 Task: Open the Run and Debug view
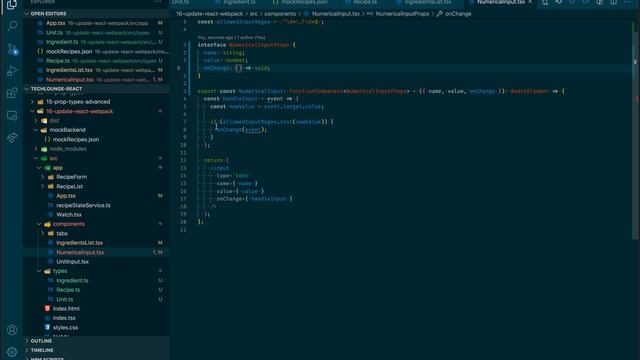coord(12,71)
